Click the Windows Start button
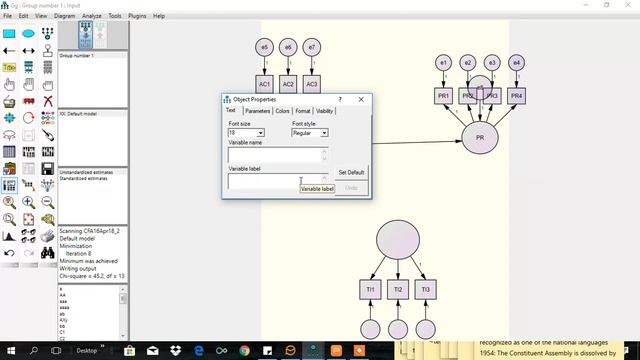Screen dimensions: 640x360 coord(11,351)
